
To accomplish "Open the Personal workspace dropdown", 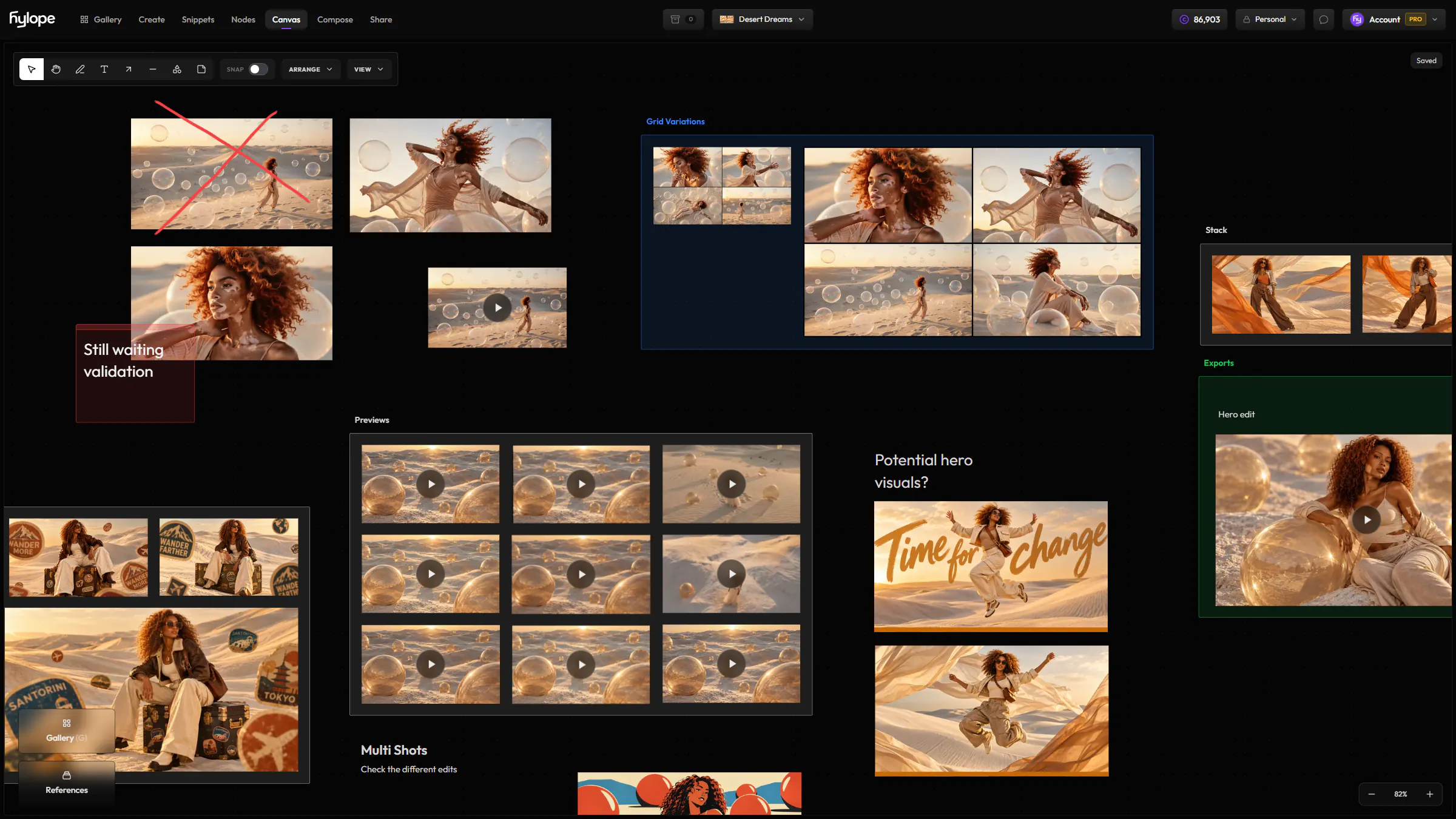I will tap(1270, 19).
